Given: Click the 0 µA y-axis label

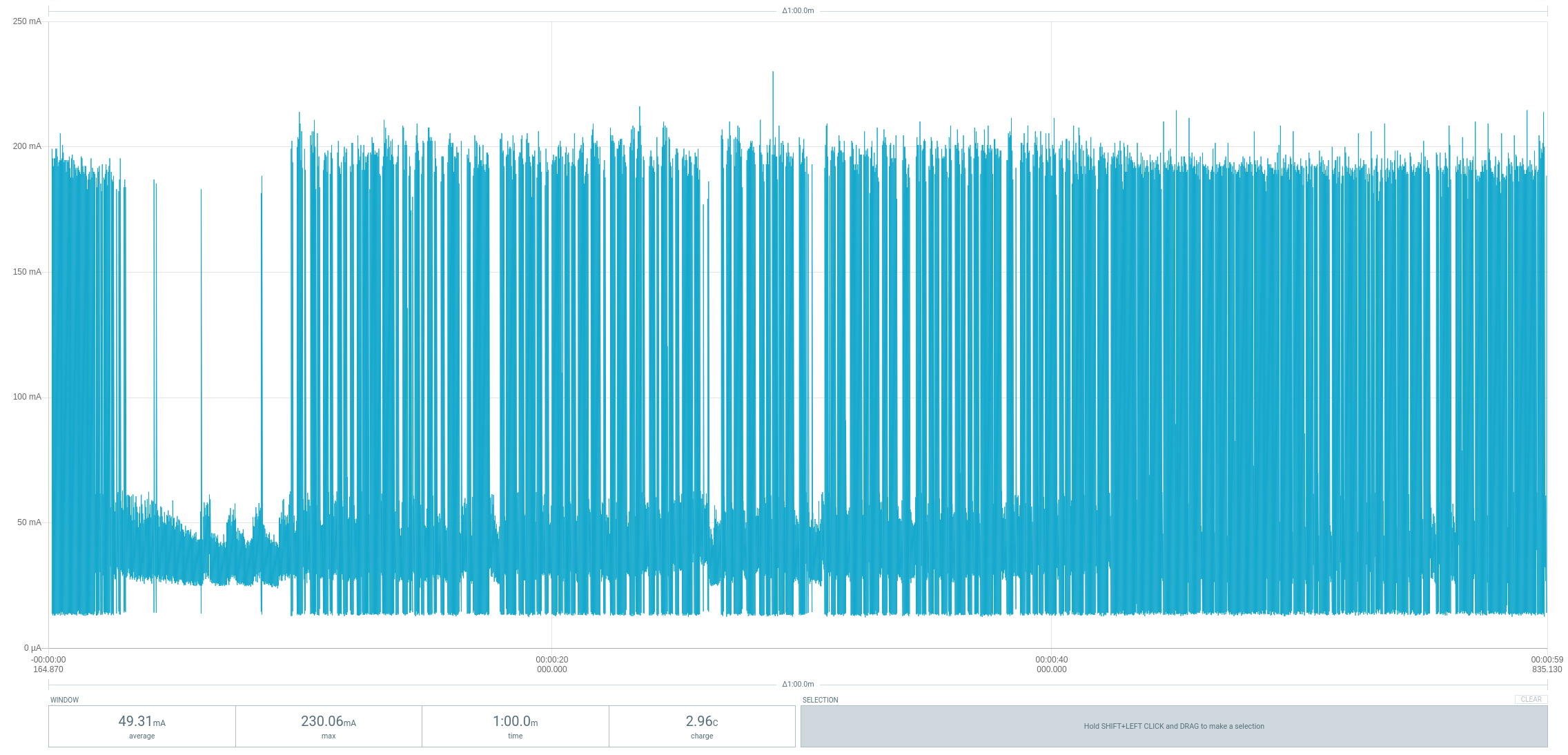Looking at the screenshot, I should pyautogui.click(x=32, y=648).
